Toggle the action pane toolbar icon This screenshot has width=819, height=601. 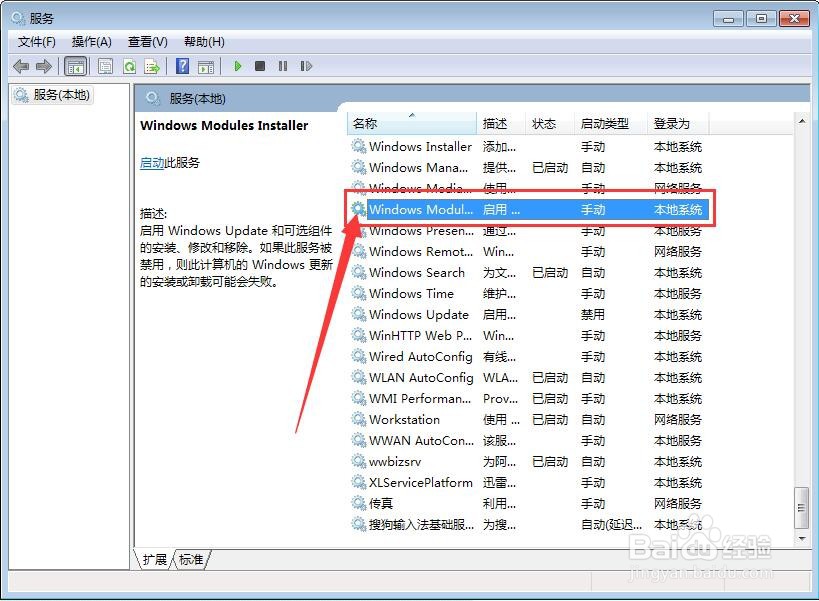[x=206, y=66]
